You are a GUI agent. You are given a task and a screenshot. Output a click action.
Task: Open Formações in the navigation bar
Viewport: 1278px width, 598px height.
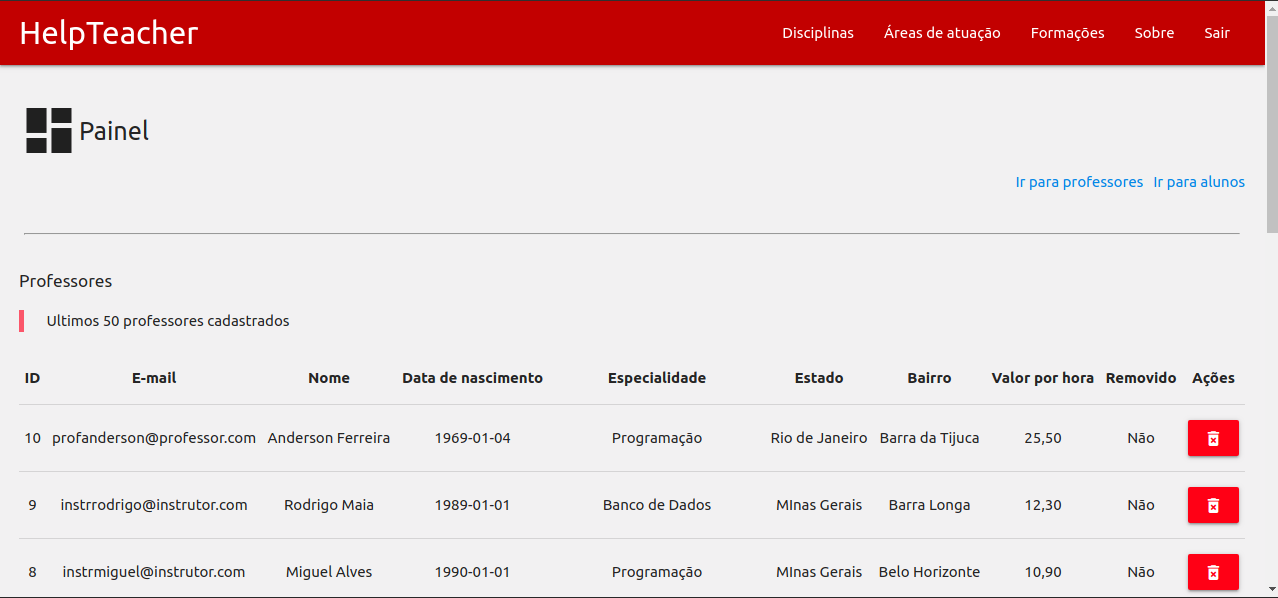(1067, 33)
